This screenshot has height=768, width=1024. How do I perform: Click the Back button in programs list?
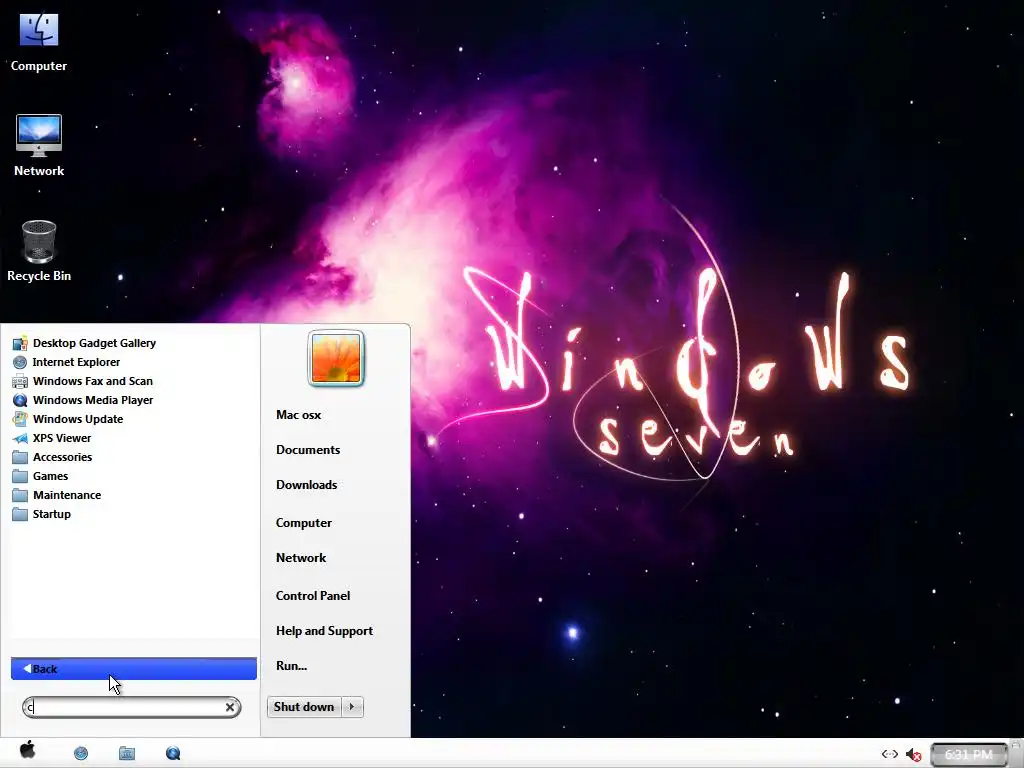tap(134, 669)
